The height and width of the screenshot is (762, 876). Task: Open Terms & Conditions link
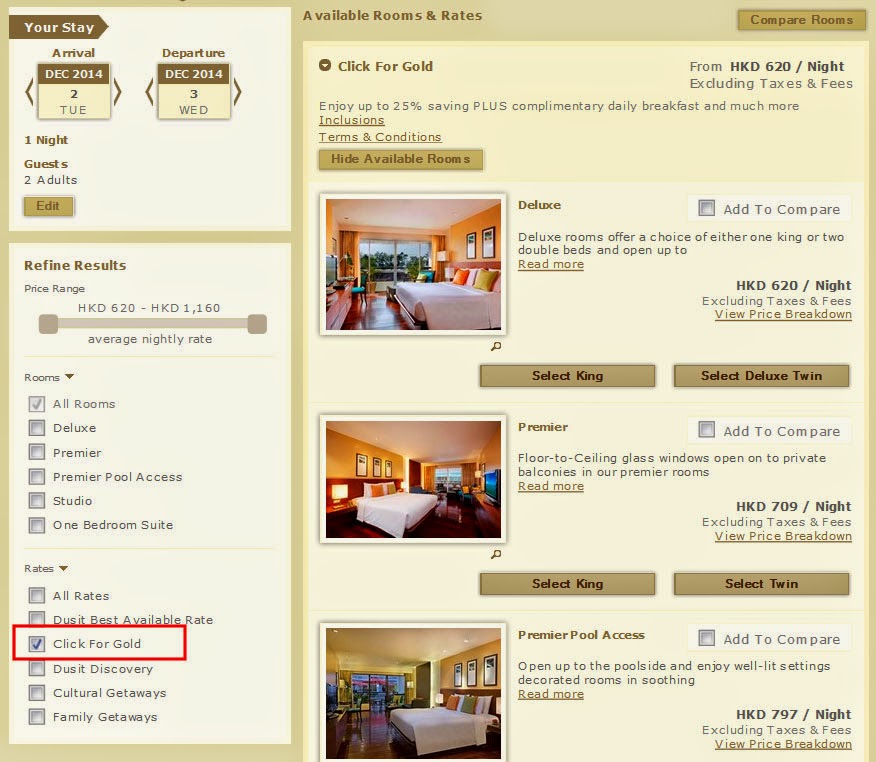pos(380,137)
